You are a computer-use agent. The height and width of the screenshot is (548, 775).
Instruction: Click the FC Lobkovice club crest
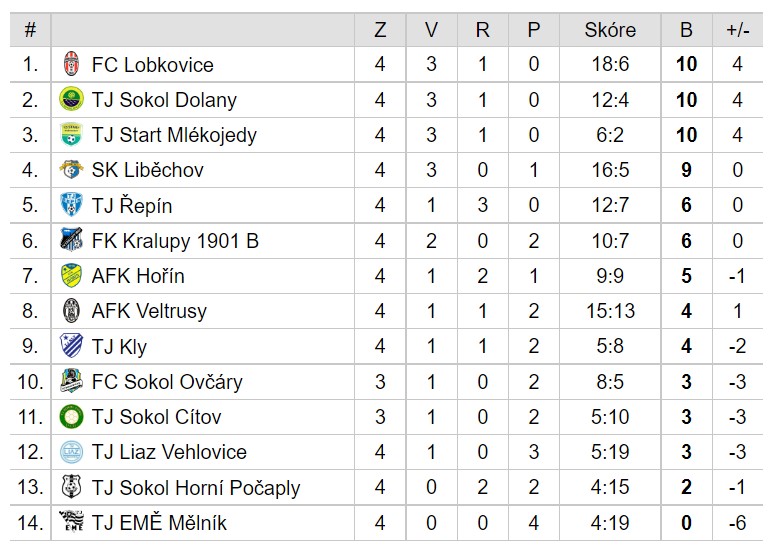coord(71,64)
